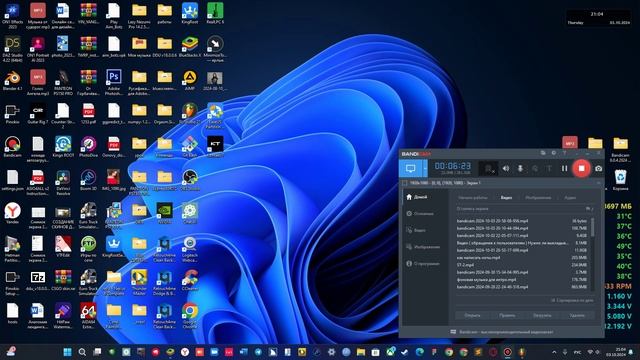This screenshot has height=360, width=640.
Task: Open DaVinci Resolve desktop shortcut
Action: (63, 182)
